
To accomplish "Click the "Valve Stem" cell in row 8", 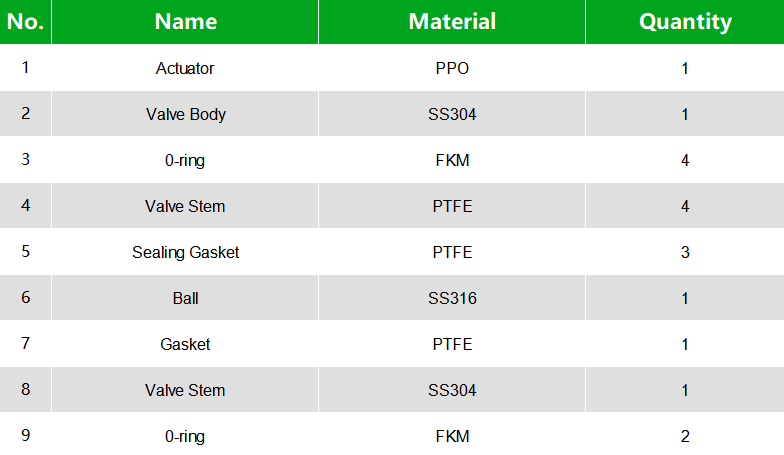I will pos(185,390).
